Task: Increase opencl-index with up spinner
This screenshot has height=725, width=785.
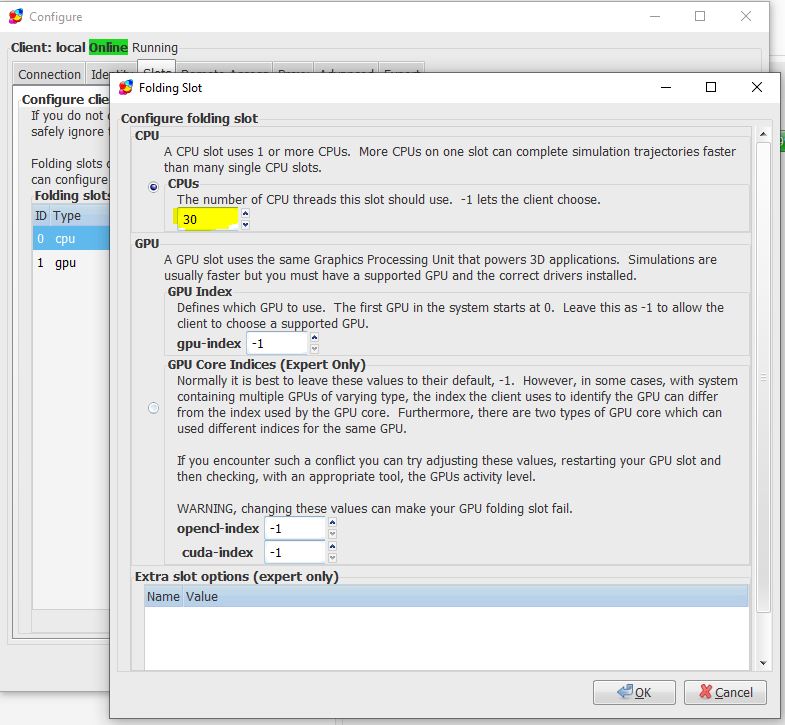Action: click(x=332, y=522)
